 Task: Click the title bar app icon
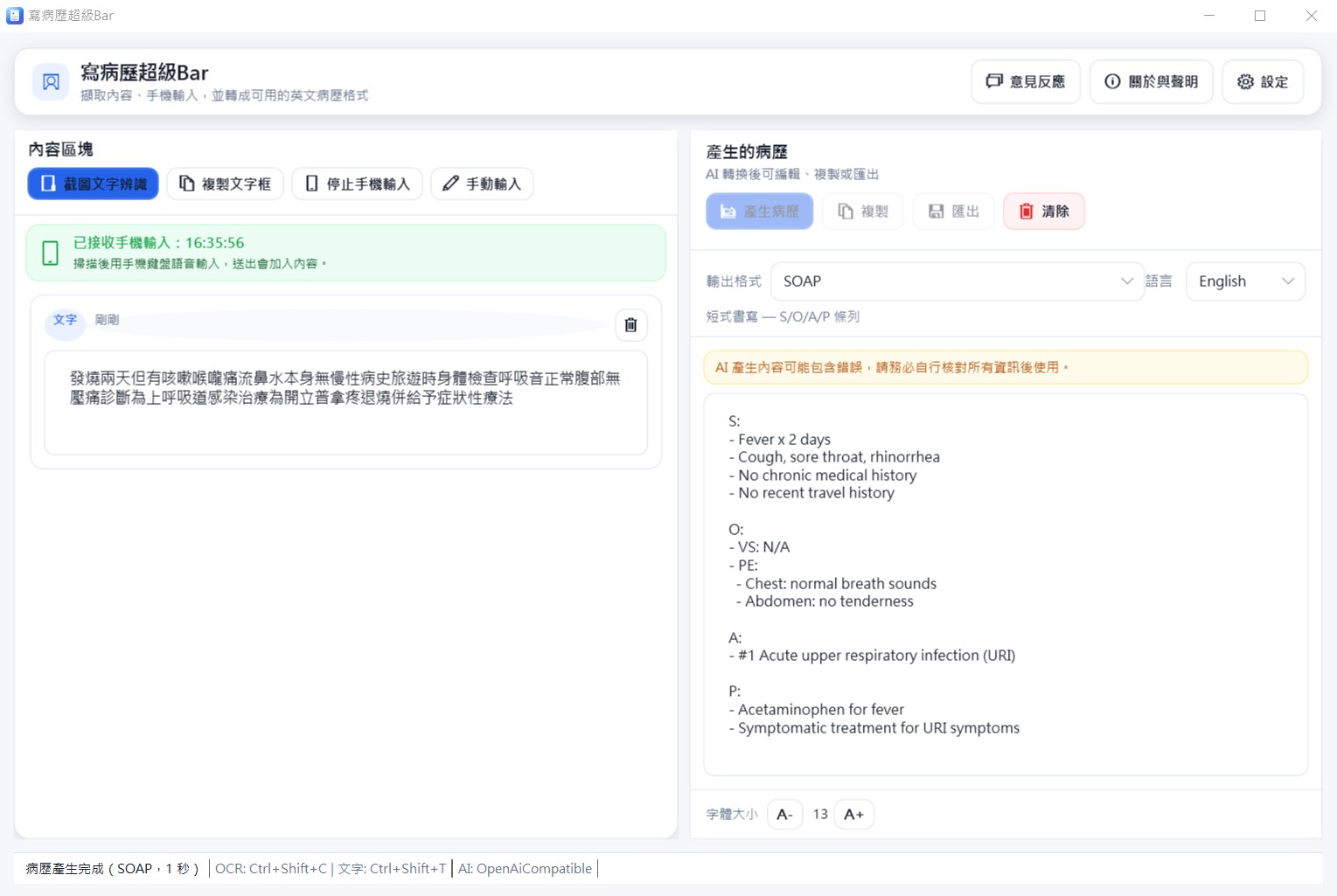(15, 16)
